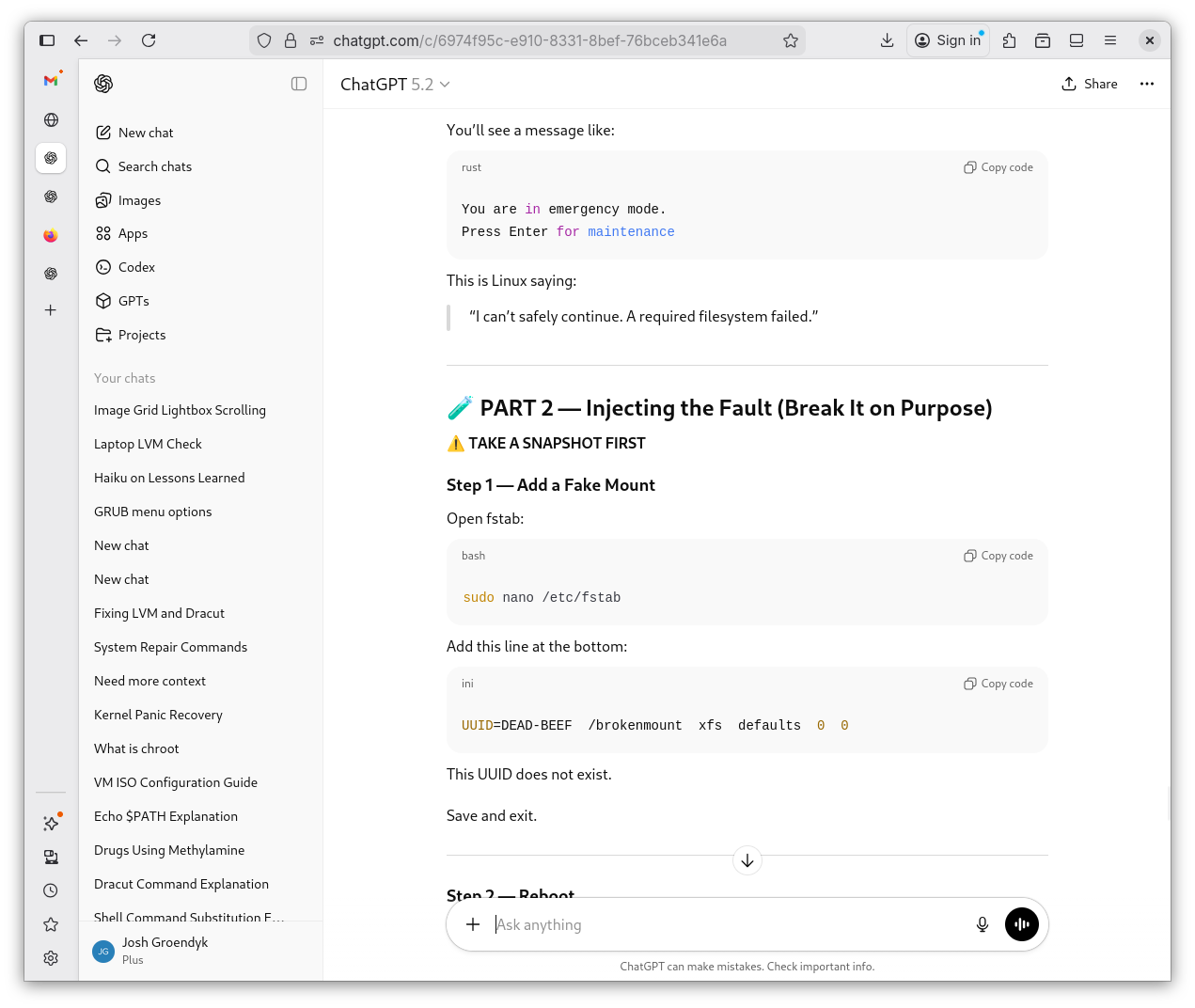
Task: Open browser downloads with the arrow icon
Action: [x=887, y=40]
